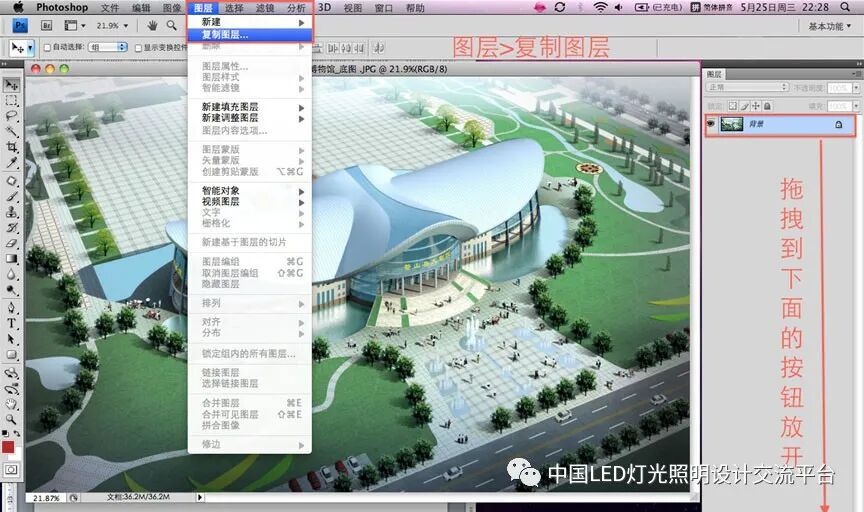Open the 自动选择 group dropdown

tap(108, 48)
